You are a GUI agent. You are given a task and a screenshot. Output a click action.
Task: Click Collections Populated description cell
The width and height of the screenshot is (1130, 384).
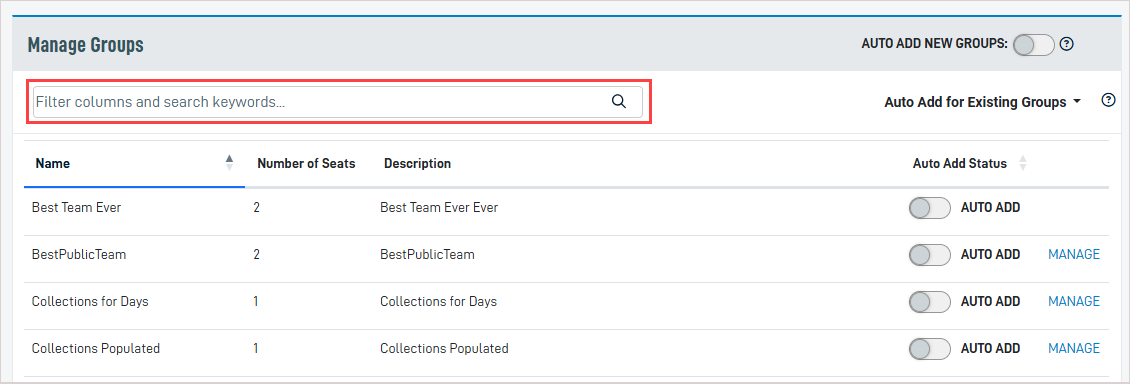point(444,348)
